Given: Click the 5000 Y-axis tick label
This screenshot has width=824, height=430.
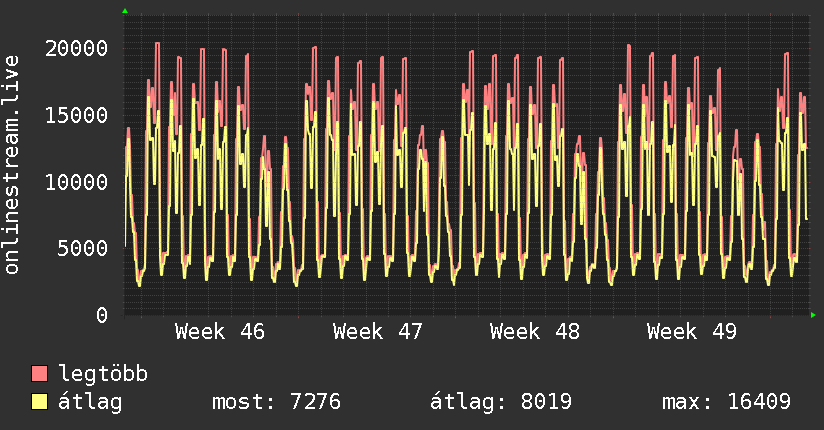Looking at the screenshot, I should pos(84,248).
